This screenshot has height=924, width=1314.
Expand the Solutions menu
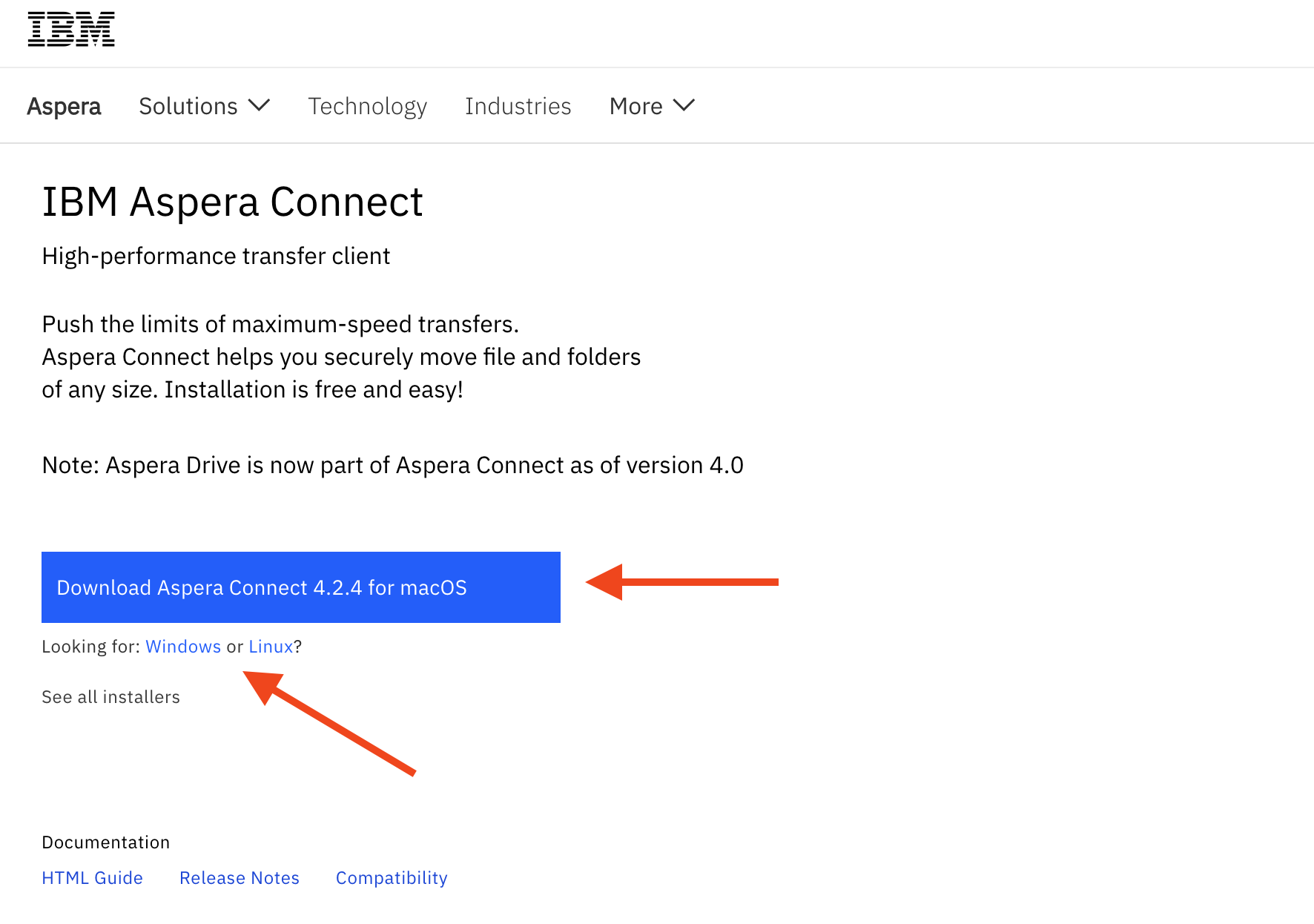(x=204, y=106)
